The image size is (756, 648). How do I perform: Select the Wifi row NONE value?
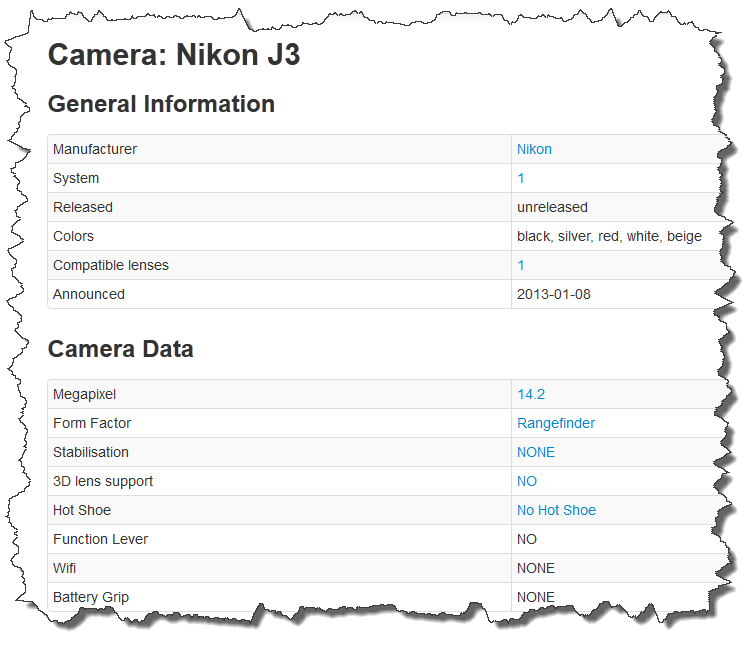pyautogui.click(x=536, y=568)
